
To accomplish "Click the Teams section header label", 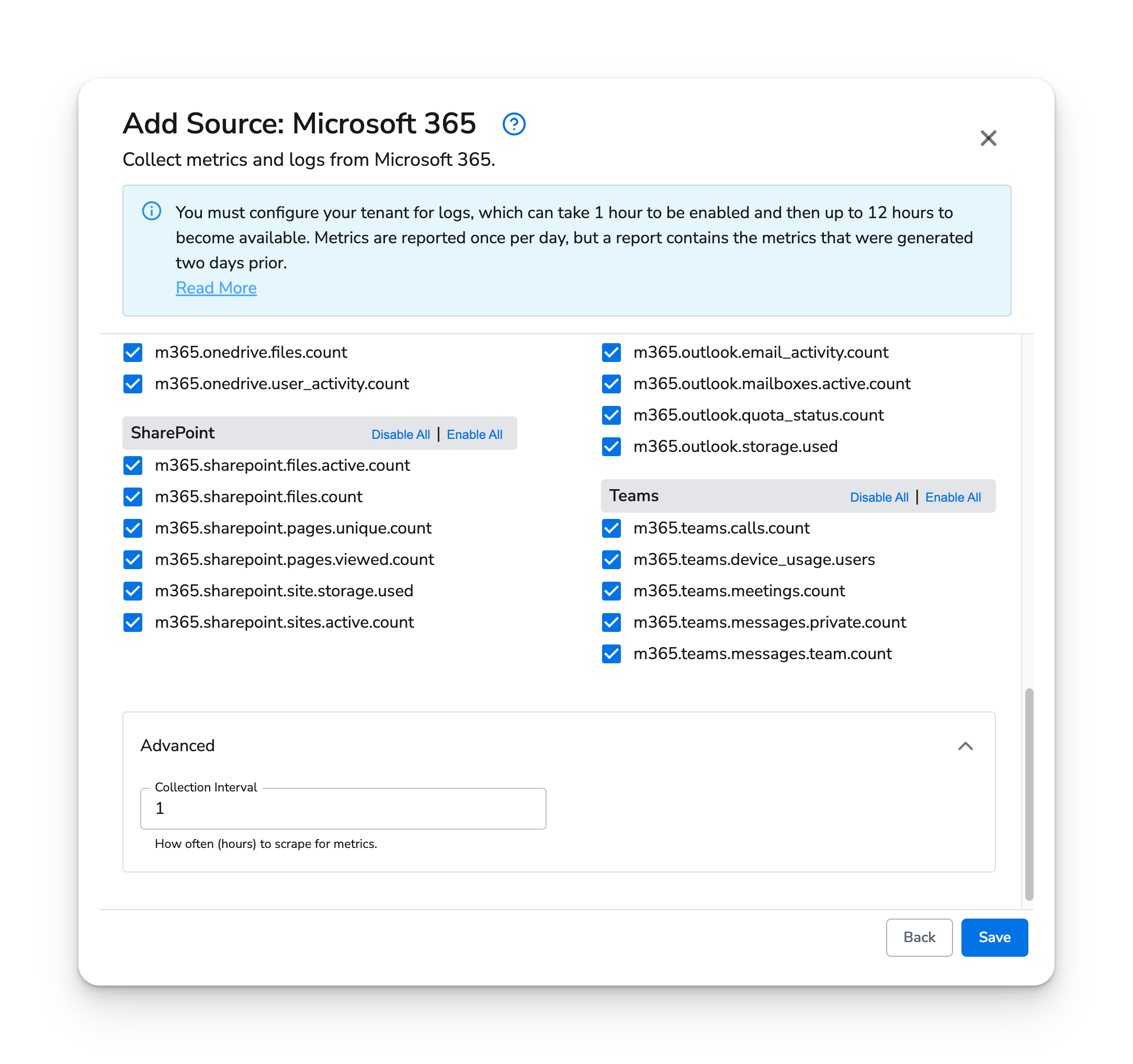I will tap(634, 495).
